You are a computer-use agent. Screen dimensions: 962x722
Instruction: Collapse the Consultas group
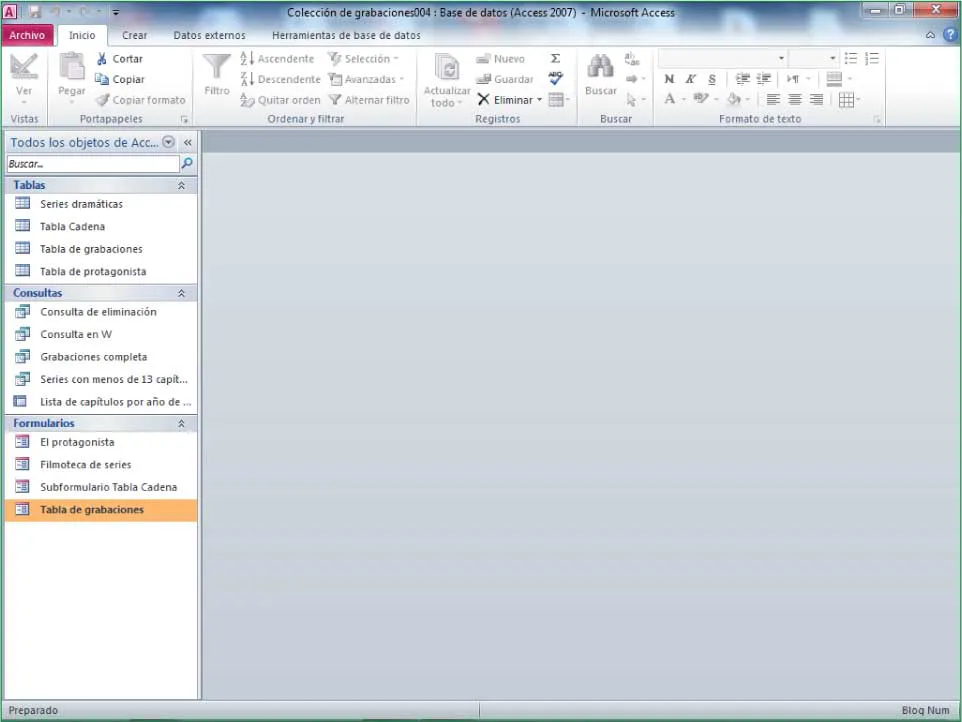[181, 293]
